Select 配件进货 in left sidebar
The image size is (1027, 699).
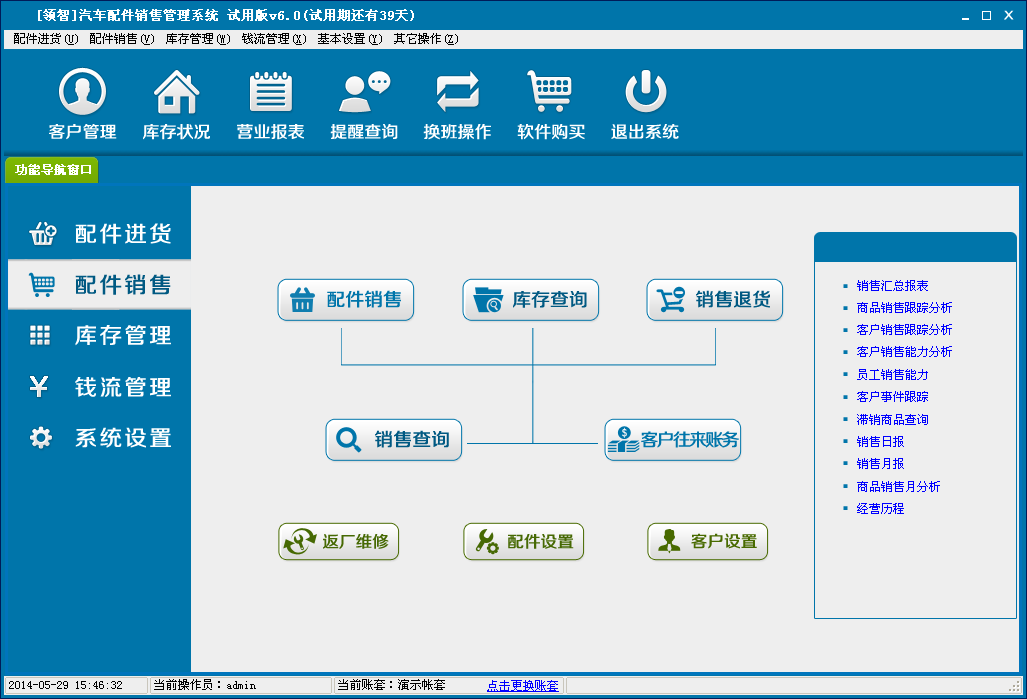(x=100, y=234)
